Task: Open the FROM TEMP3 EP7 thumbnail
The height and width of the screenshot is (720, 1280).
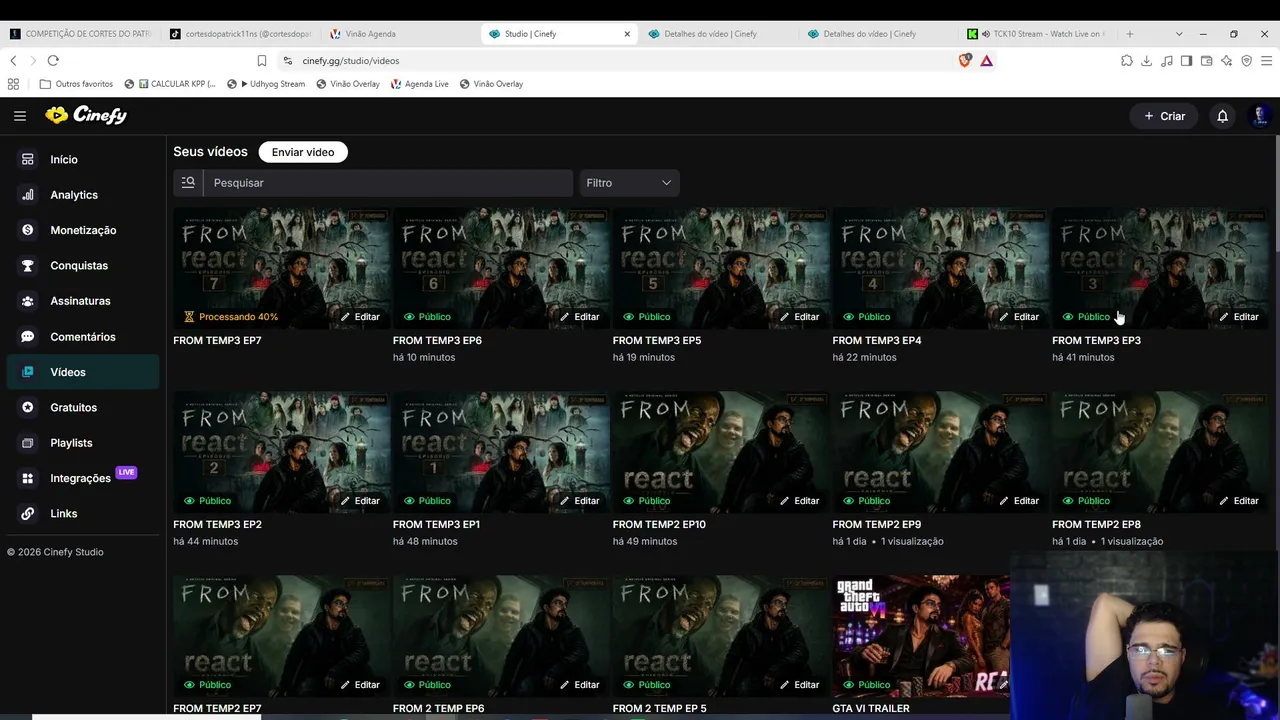Action: coord(282,268)
